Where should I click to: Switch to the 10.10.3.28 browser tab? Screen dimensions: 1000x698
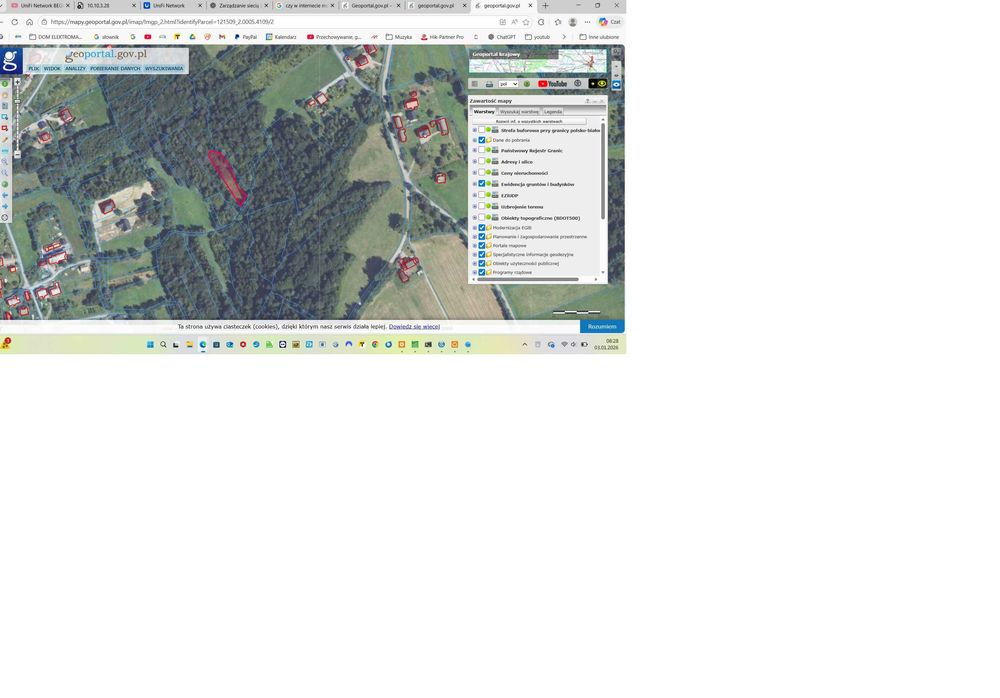pos(105,5)
